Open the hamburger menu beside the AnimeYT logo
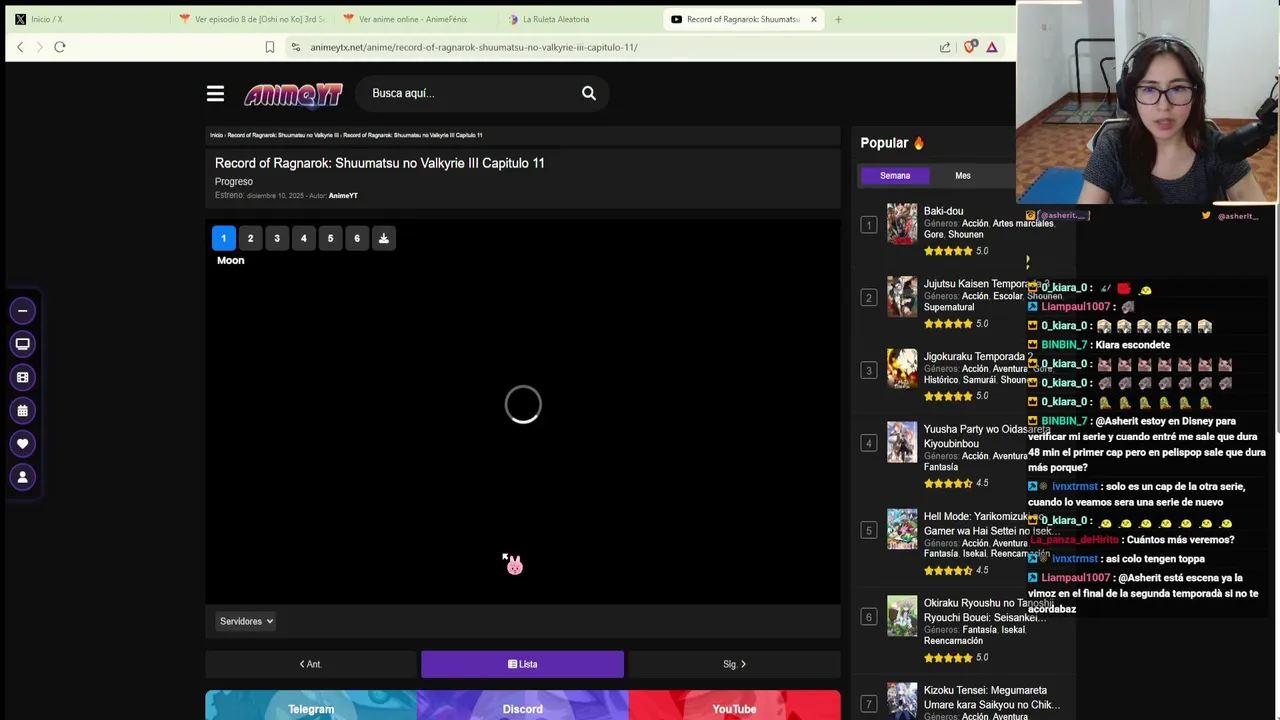Screen dimensions: 1280x720 pos(215,93)
